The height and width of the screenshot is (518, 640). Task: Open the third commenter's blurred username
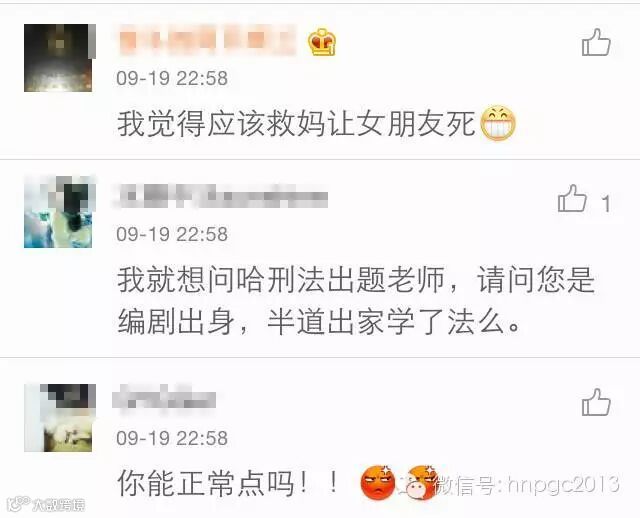[x=164, y=397]
